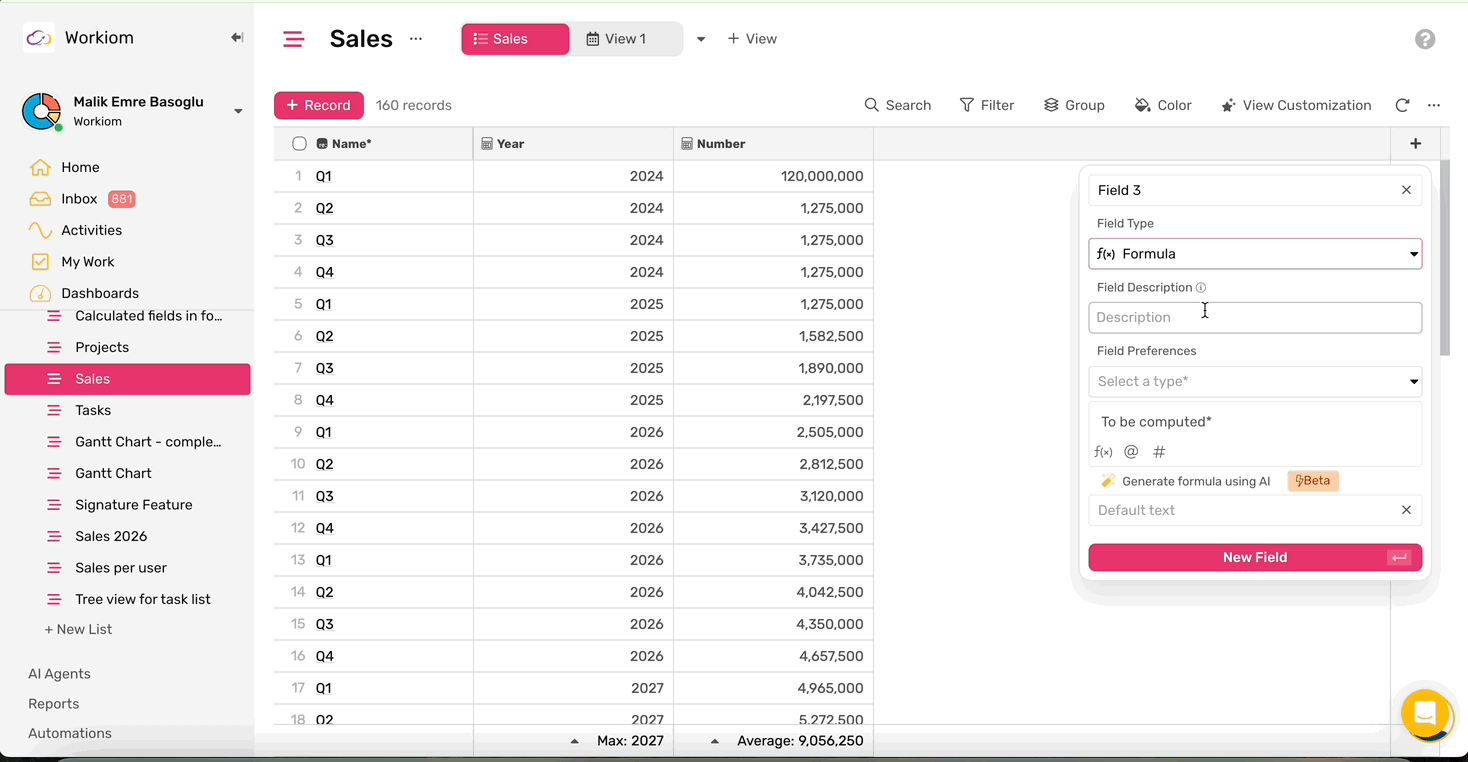Click the help question mark icon
This screenshot has width=1468, height=762.
click(1425, 39)
